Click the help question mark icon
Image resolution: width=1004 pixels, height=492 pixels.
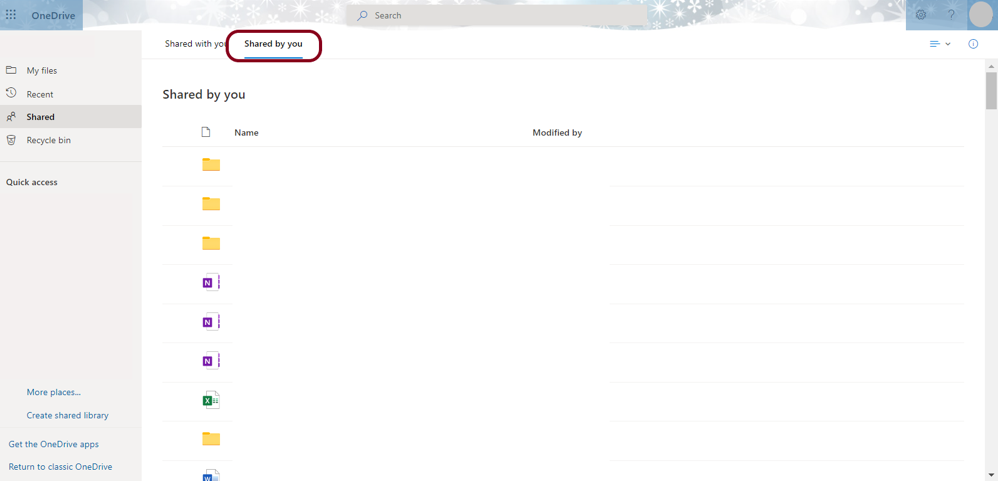click(x=956, y=15)
